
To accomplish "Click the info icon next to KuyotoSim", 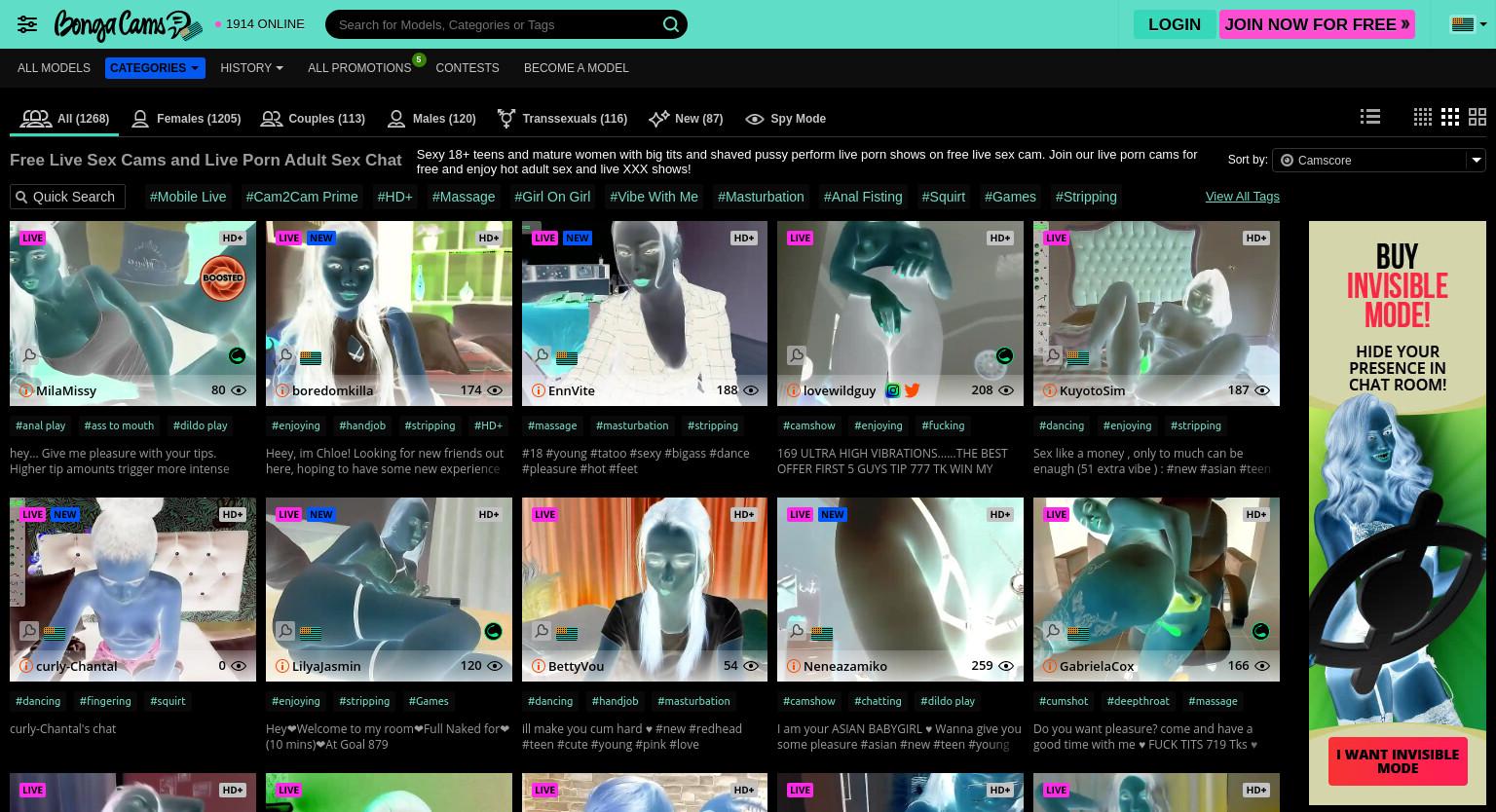I will click(1049, 390).
